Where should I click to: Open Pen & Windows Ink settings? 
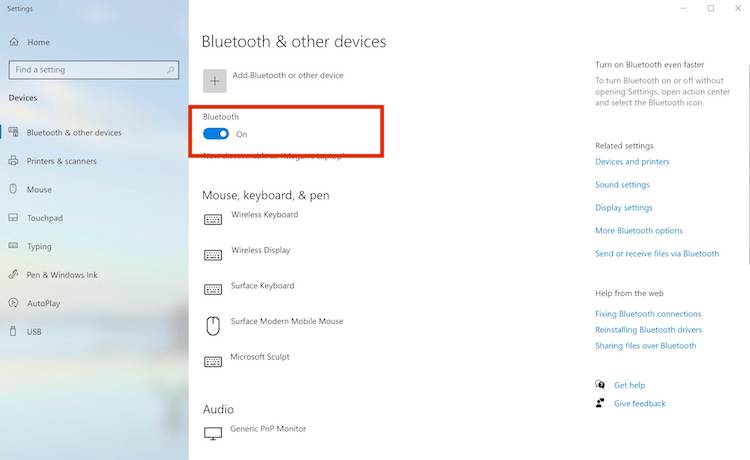coord(62,275)
